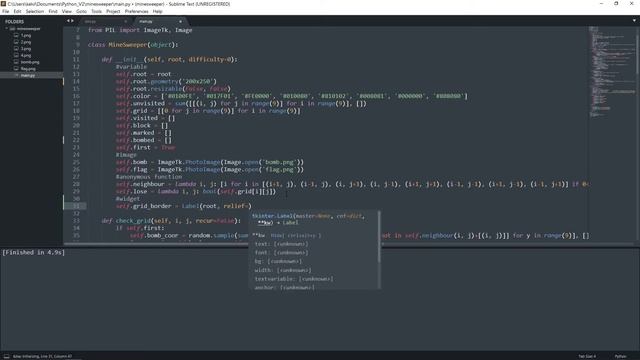Viewport: 640px width, 360px height.
Task: Maximize or restore the Sublime Text window
Action: pos(616,4)
